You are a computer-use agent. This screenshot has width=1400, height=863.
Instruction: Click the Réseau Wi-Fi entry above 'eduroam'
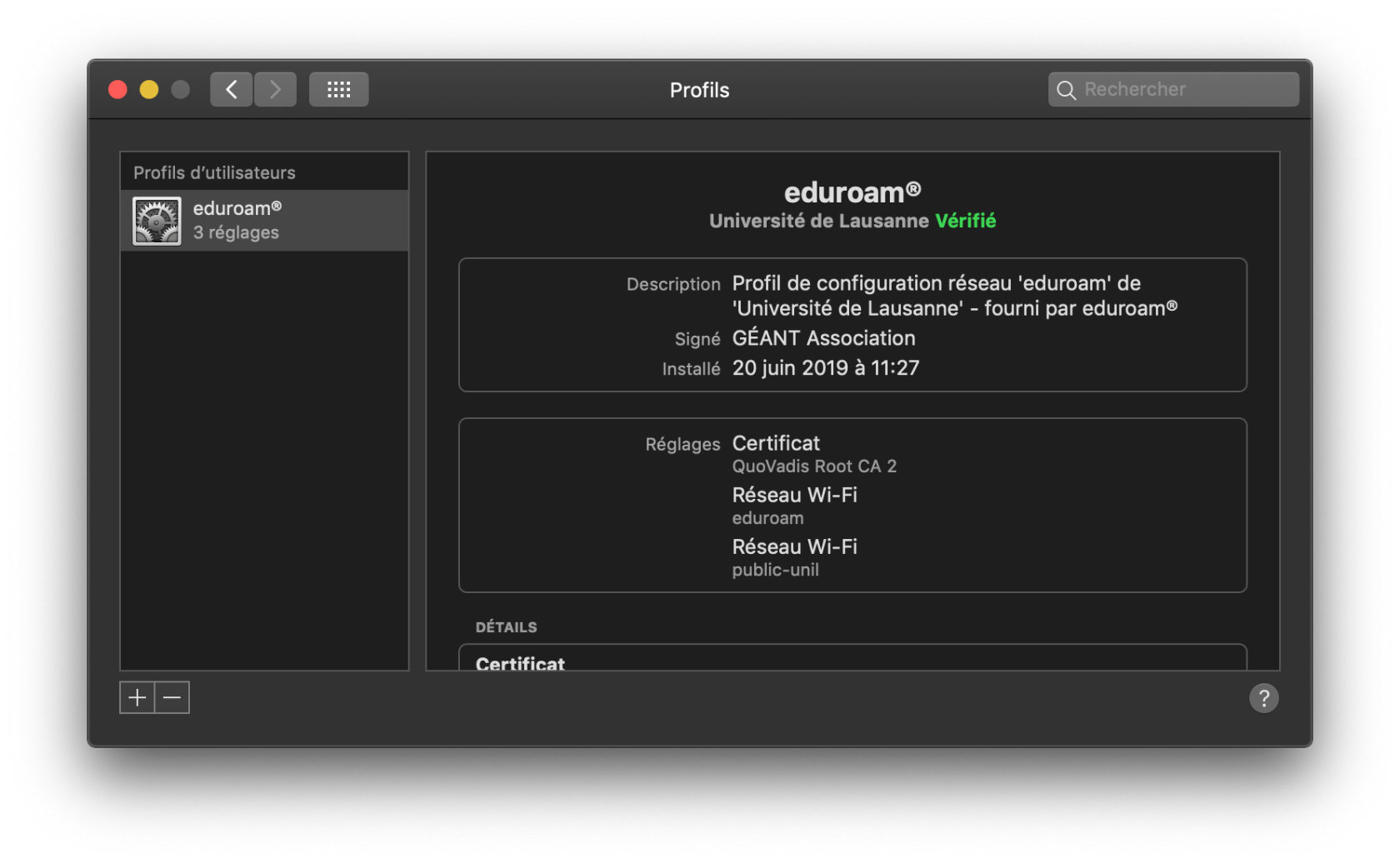coord(795,495)
